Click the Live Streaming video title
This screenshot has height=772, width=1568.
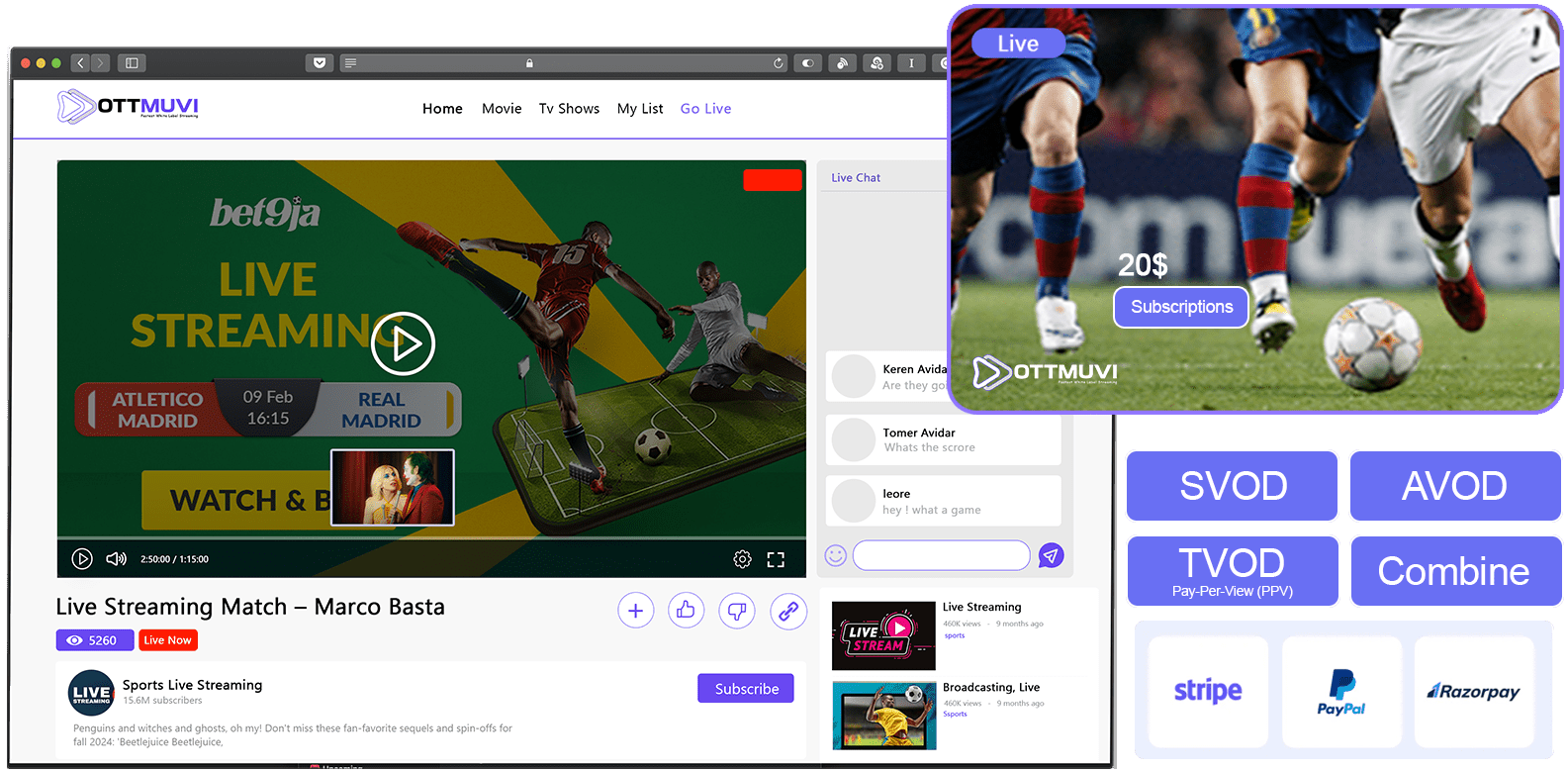click(x=981, y=607)
